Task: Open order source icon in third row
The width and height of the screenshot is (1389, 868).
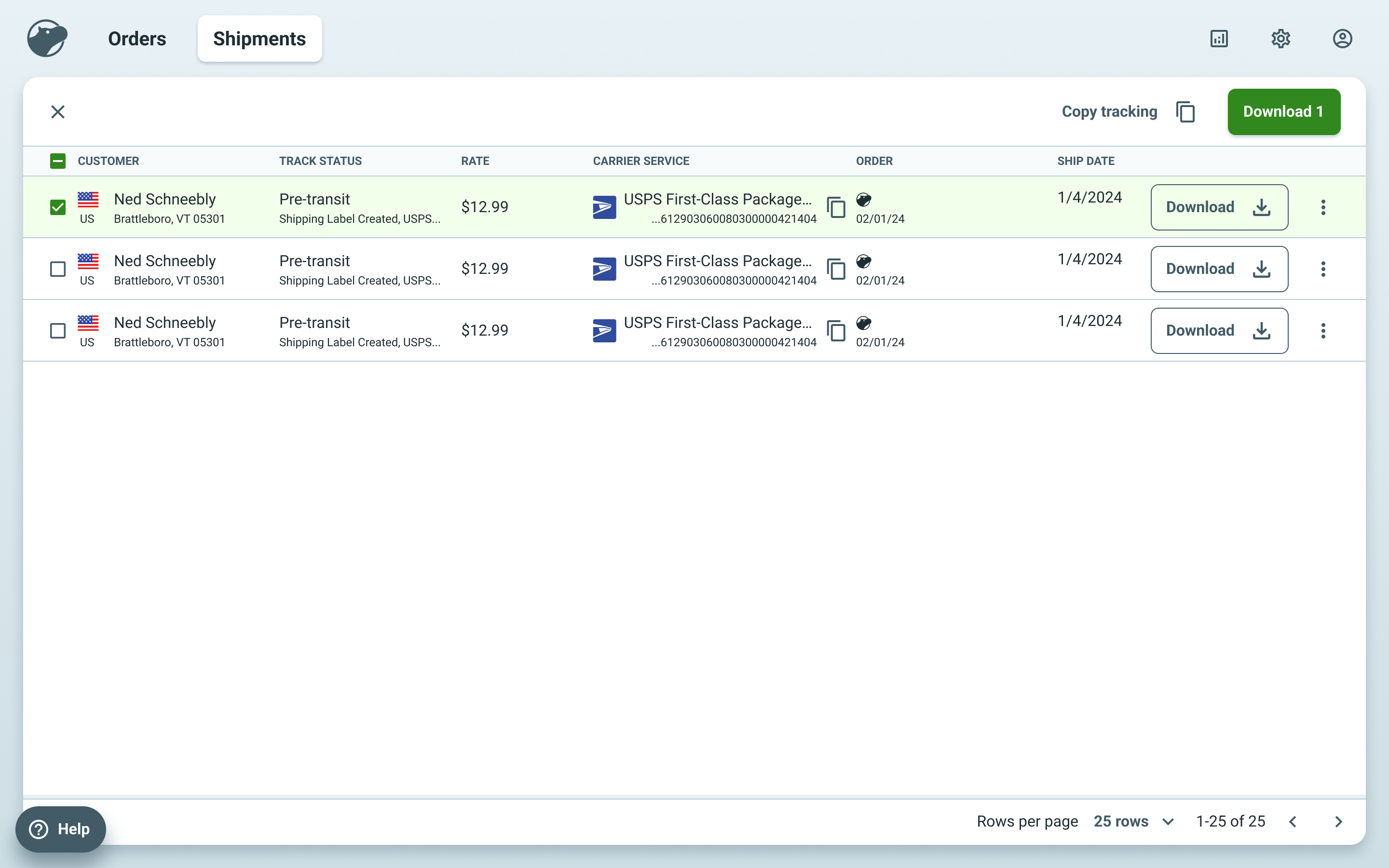Action: [x=863, y=323]
